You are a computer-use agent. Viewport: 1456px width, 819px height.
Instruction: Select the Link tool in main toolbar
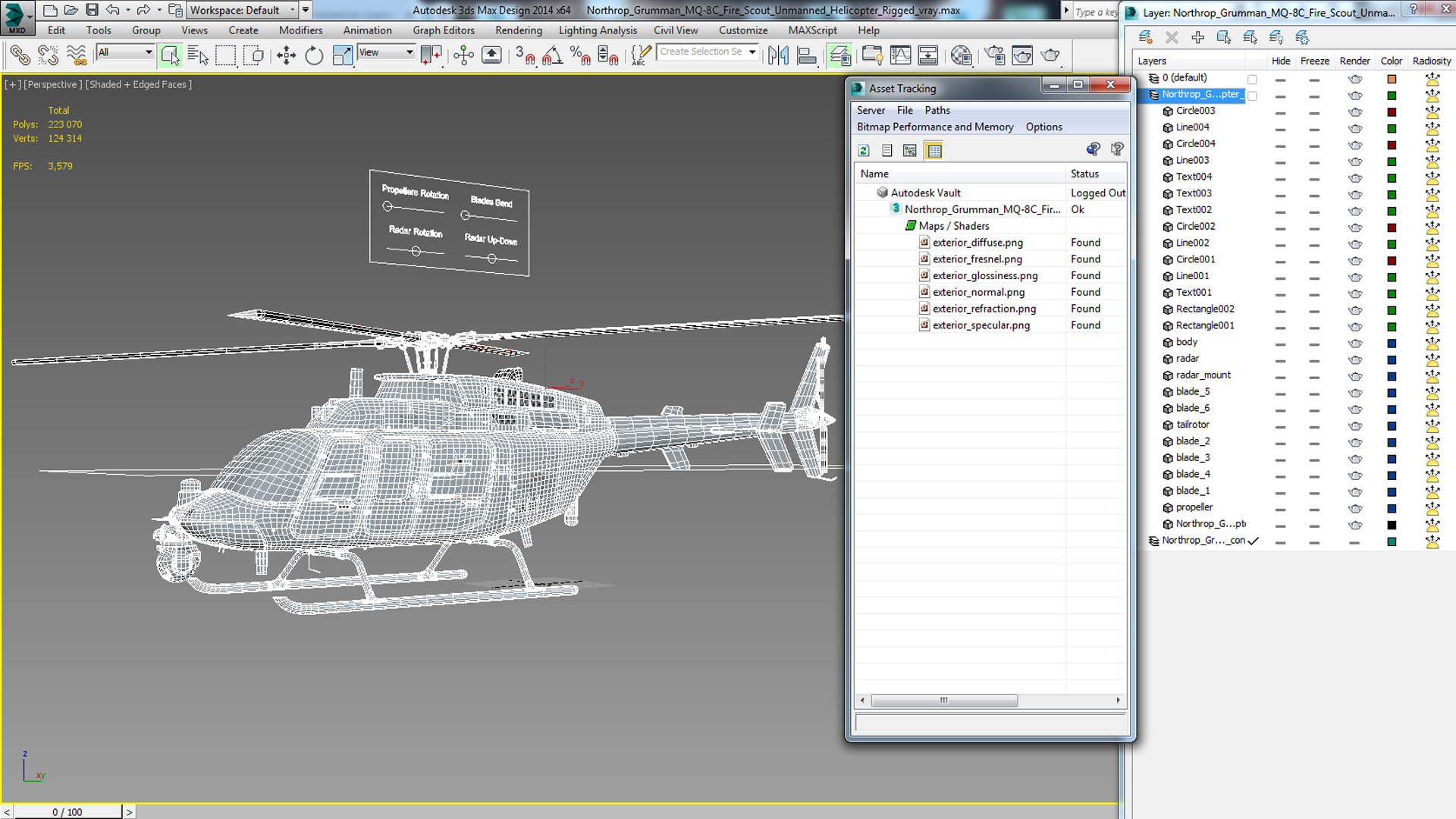20,55
